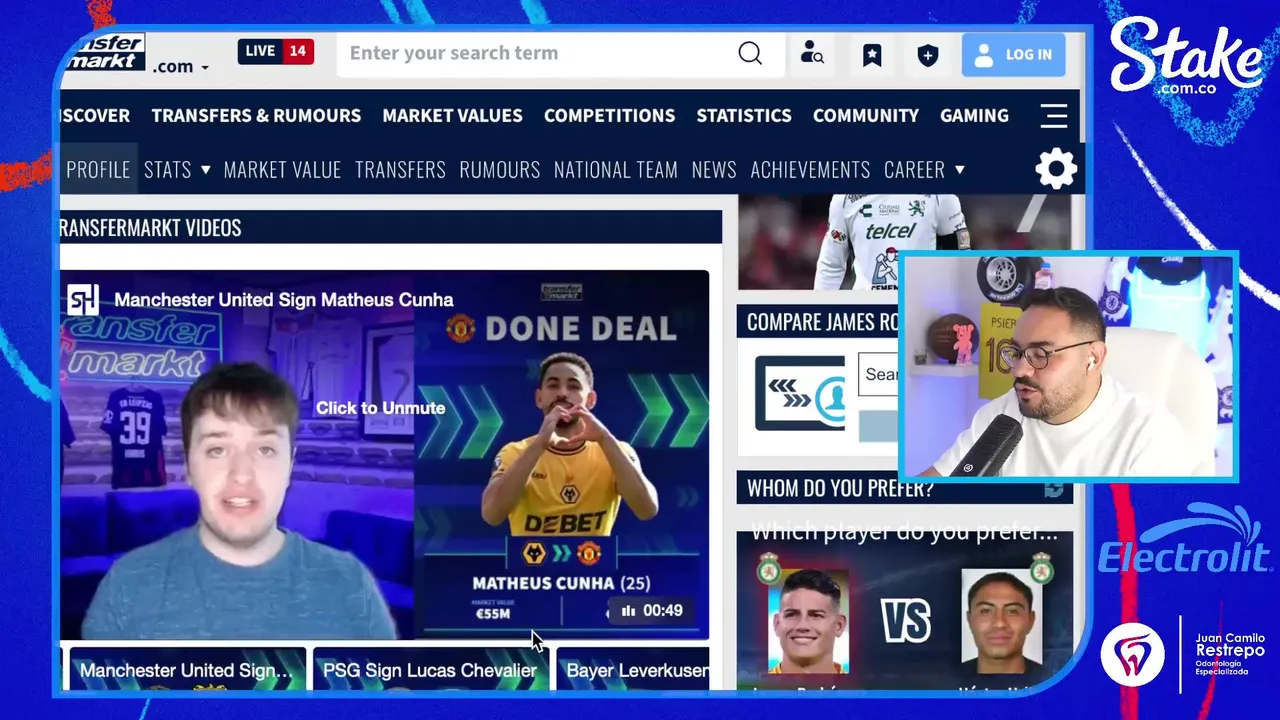Click the shield plus icon
Screen dimensions: 1280x720
[x=928, y=54]
